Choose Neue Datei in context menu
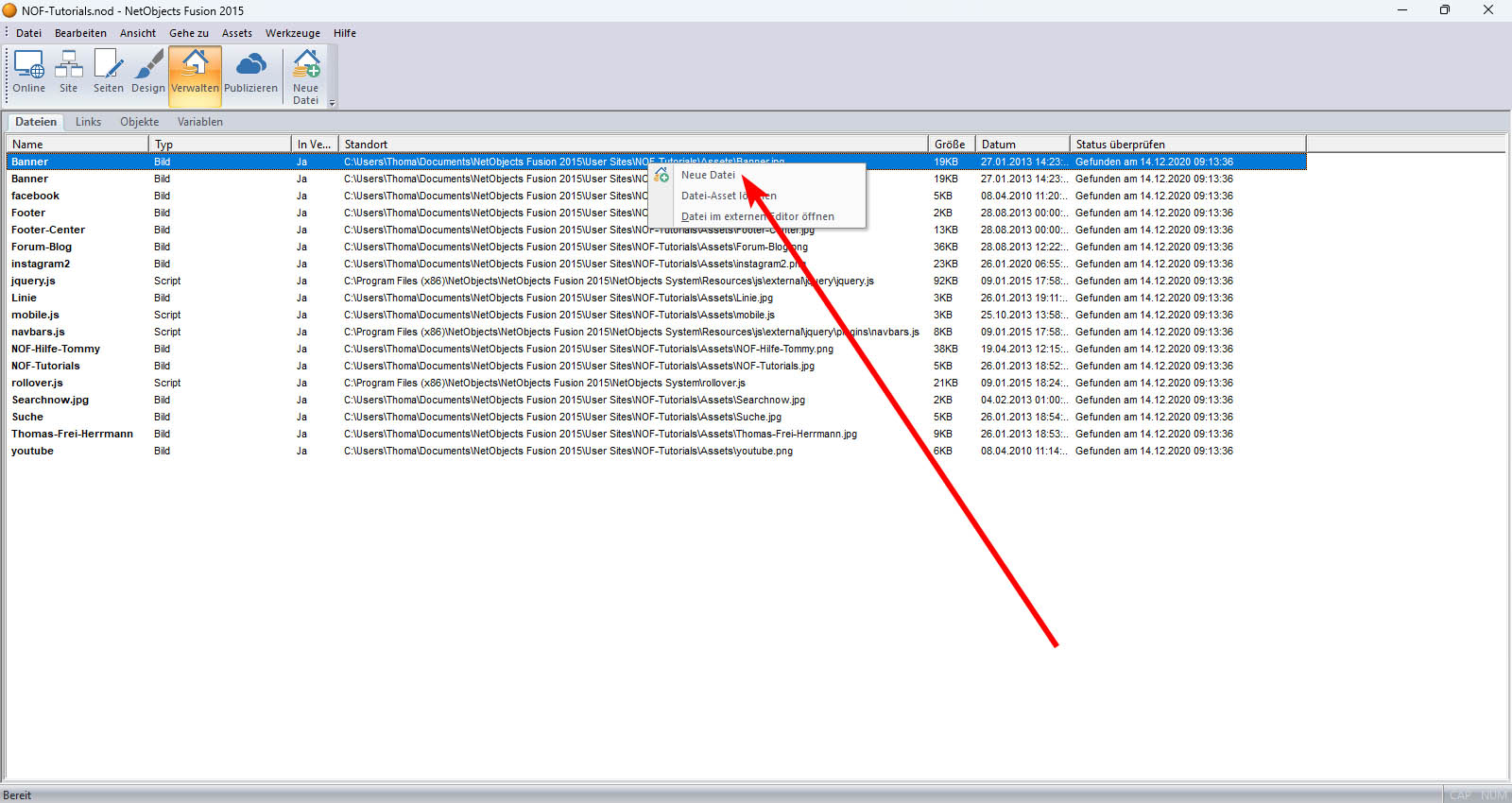This screenshot has width=1512, height=803. [x=708, y=175]
